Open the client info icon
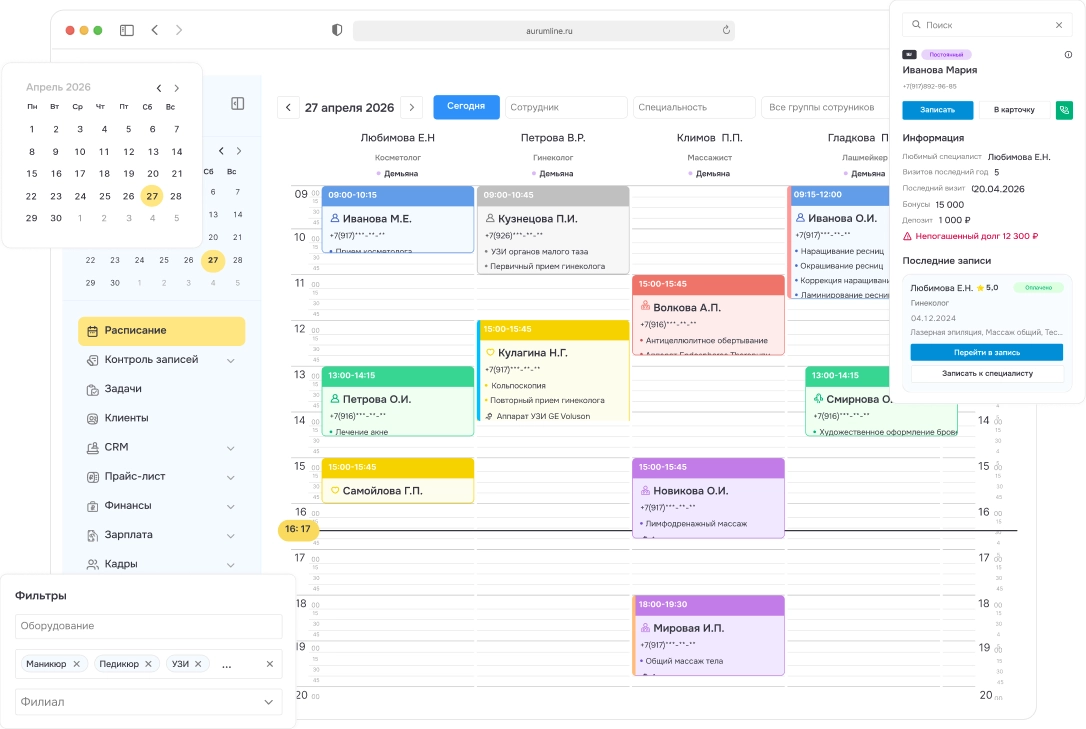1086x729 pixels. click(x=1068, y=55)
